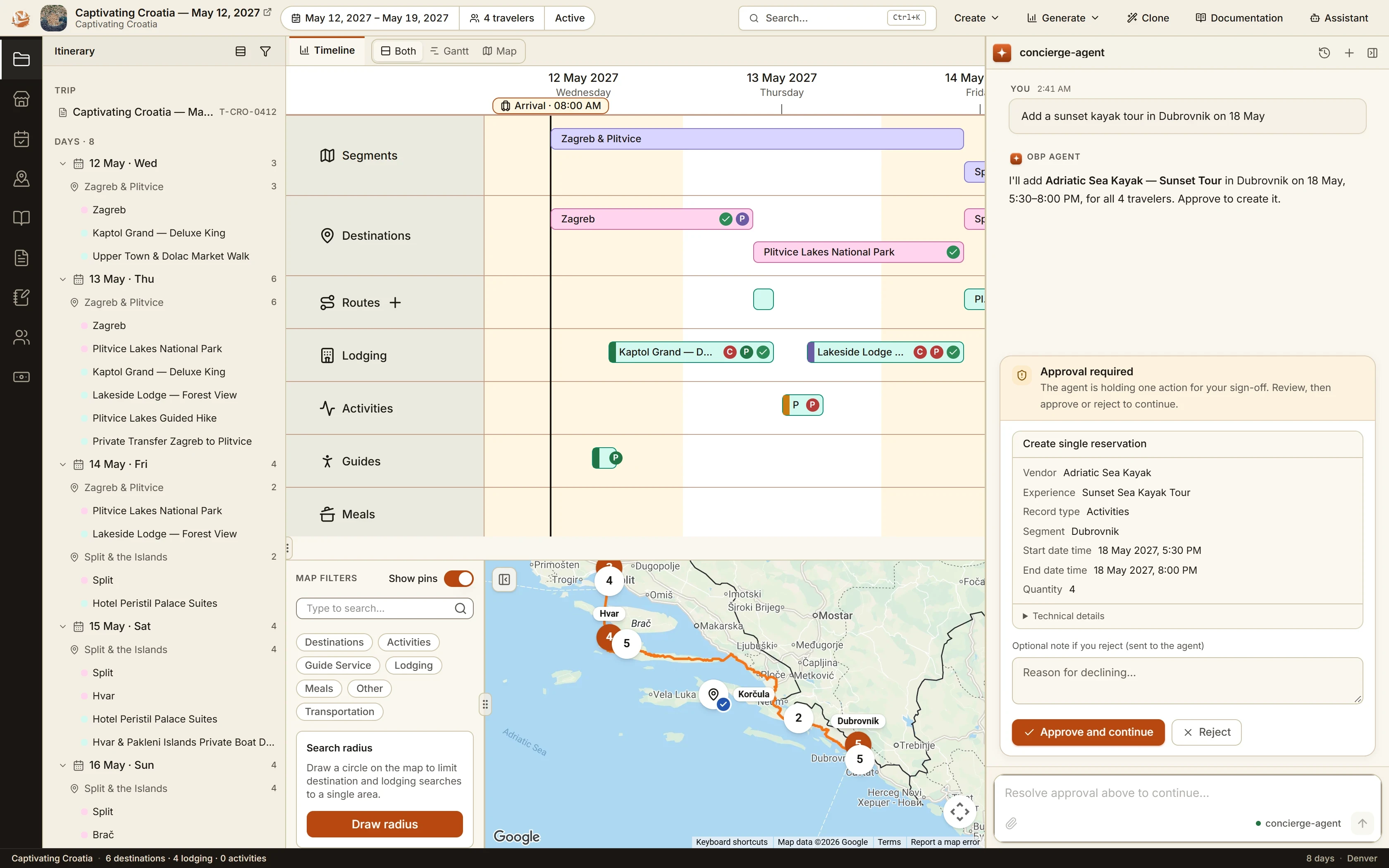Collapse the 13 May · Thu day

coord(62,279)
